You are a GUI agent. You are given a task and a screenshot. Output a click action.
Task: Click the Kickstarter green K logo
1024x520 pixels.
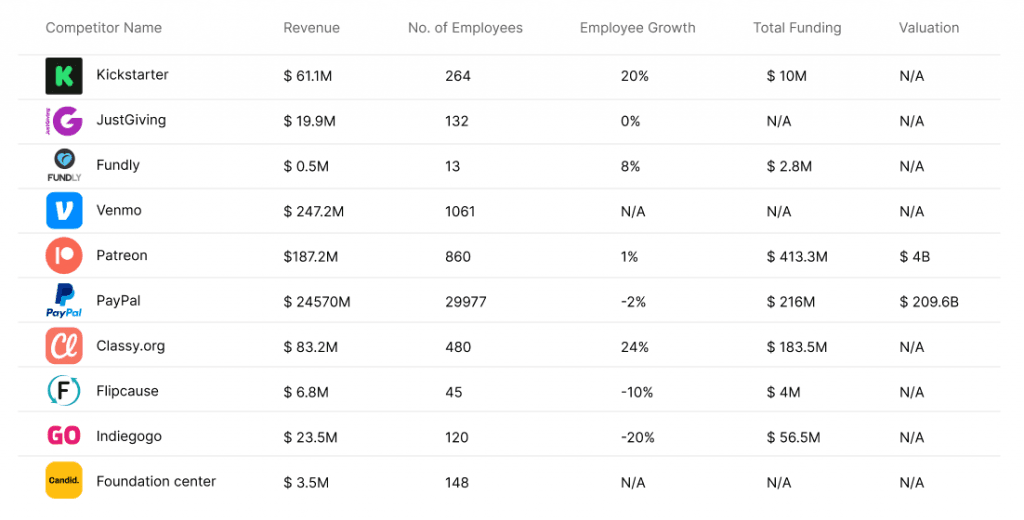63,76
